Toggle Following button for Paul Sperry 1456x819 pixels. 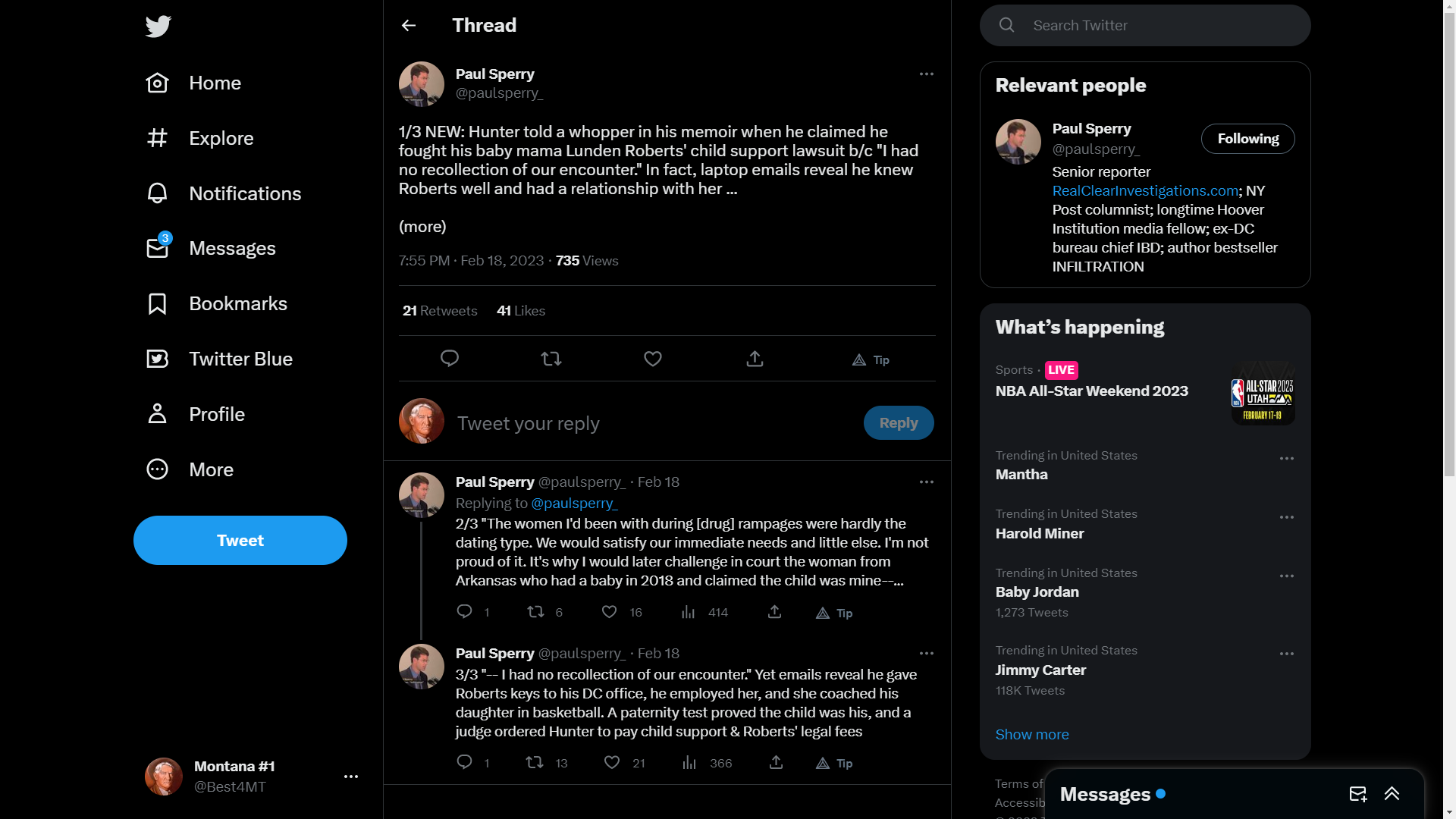(1247, 139)
